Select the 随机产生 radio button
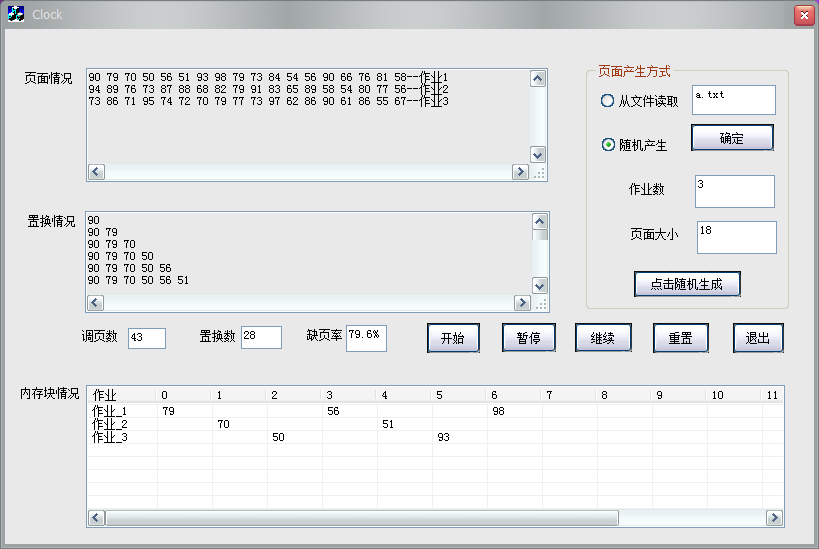819x549 pixels. point(608,144)
